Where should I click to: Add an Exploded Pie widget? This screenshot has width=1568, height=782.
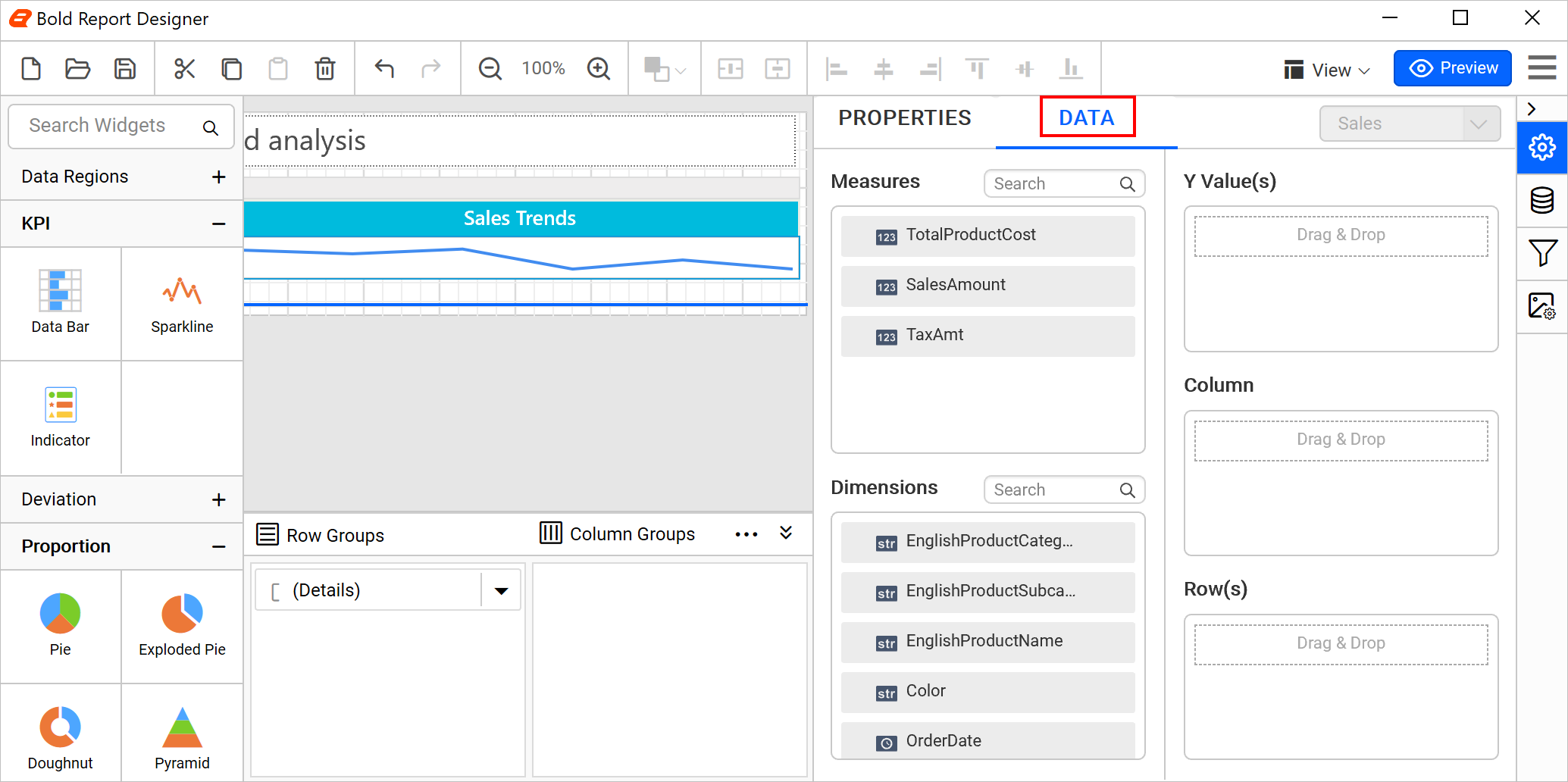[x=182, y=624]
